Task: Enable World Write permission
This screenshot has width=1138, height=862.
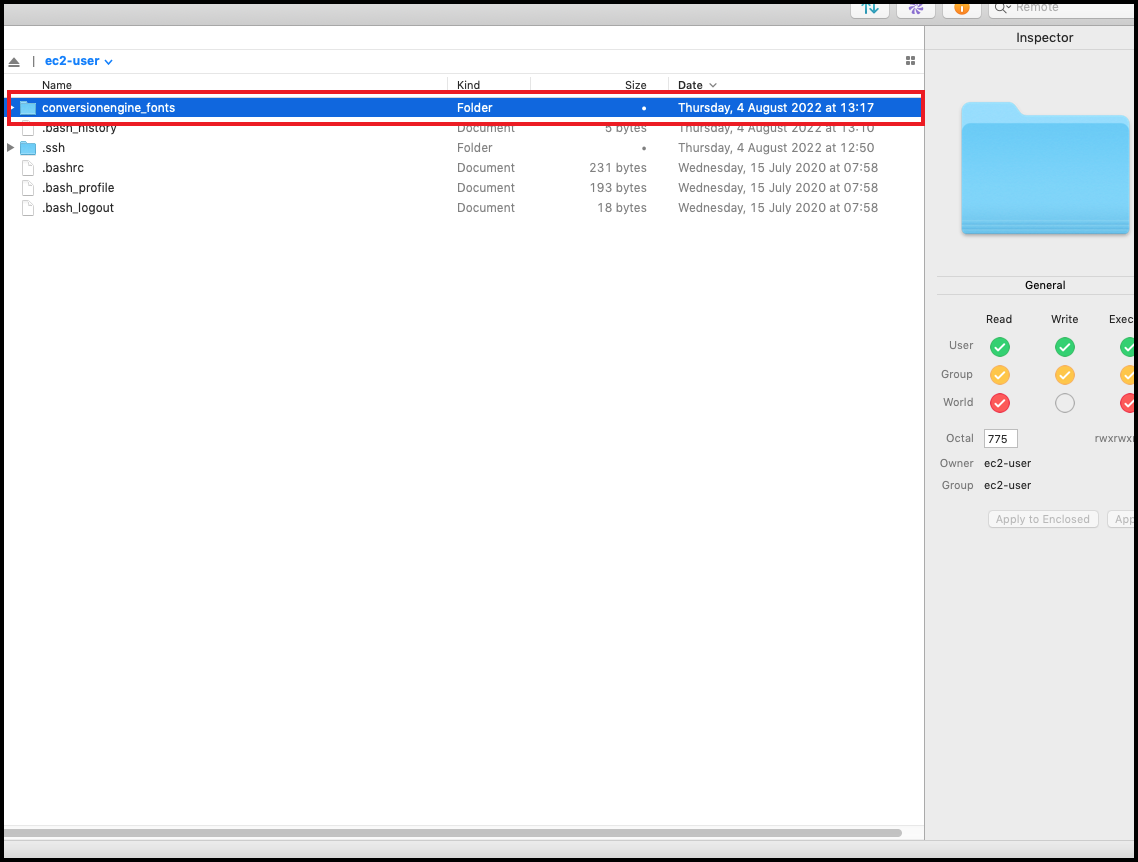Action: coord(1065,403)
